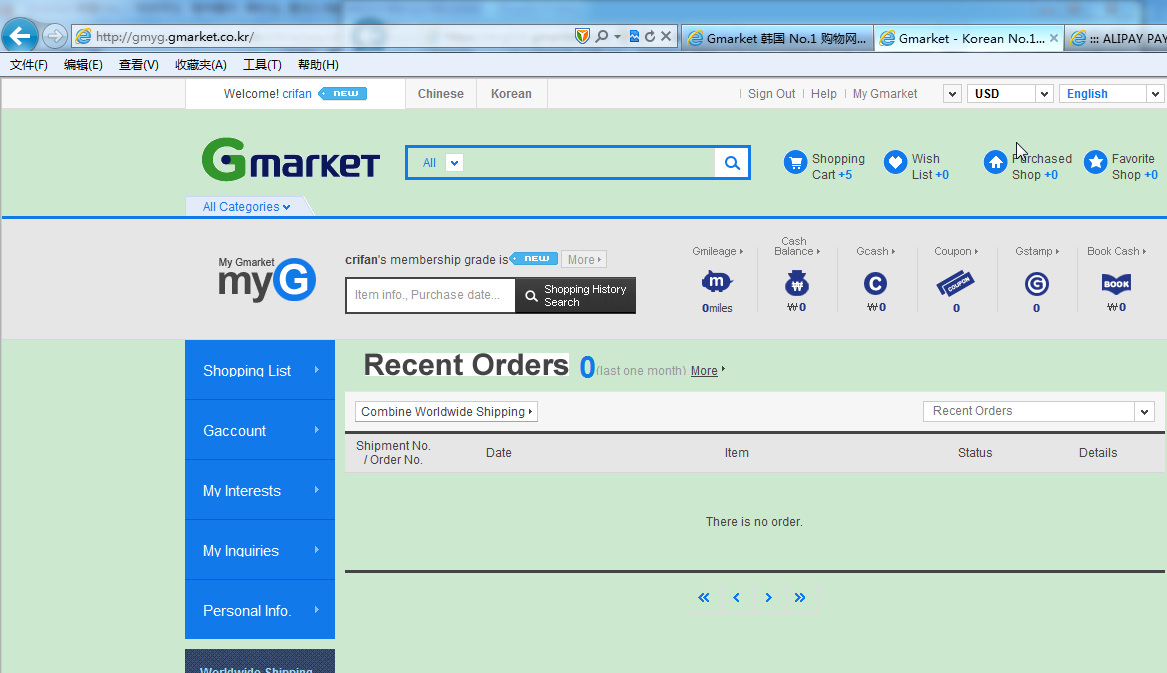This screenshot has width=1167, height=673.
Task: Go to previous page of orders
Action: pyautogui.click(x=736, y=598)
